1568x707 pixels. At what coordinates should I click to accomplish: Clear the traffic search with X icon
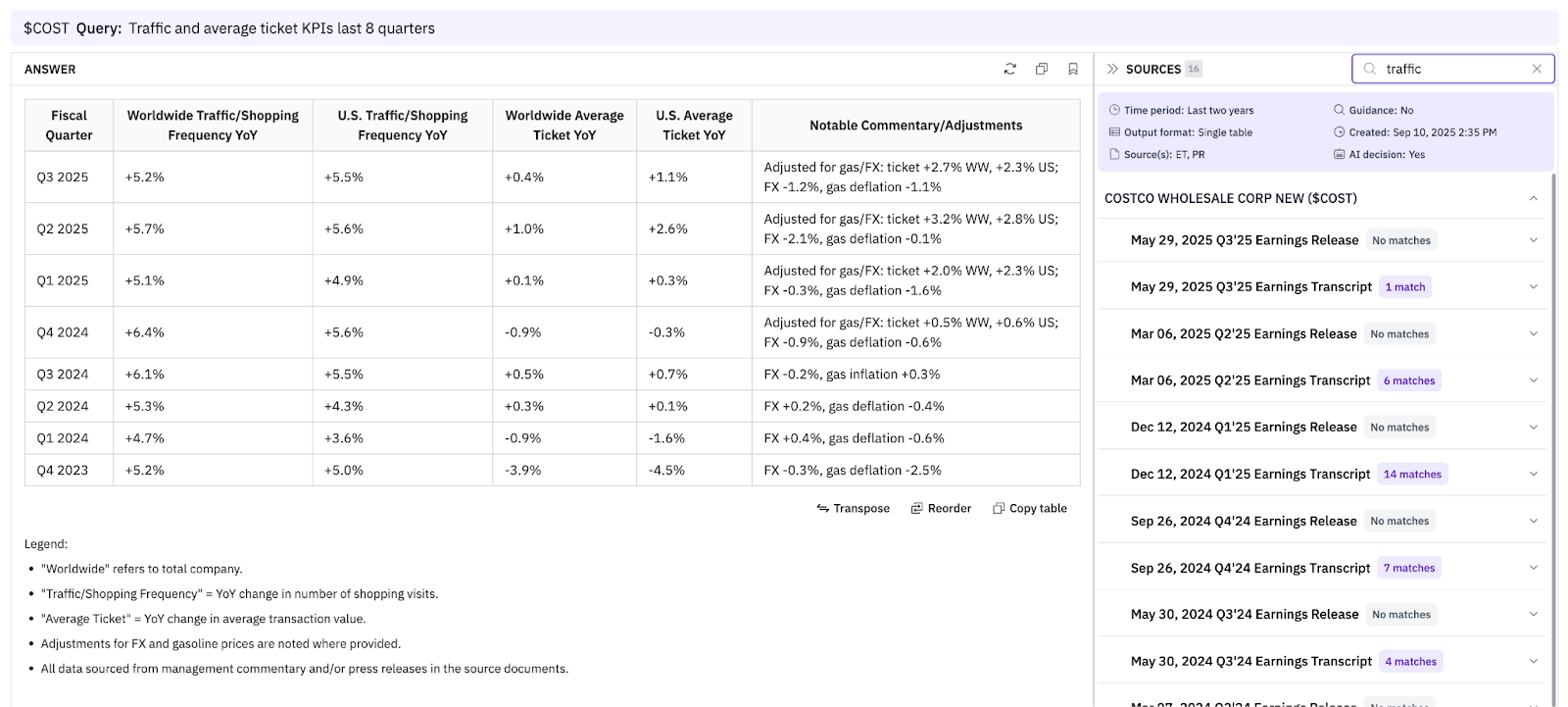coord(1537,69)
